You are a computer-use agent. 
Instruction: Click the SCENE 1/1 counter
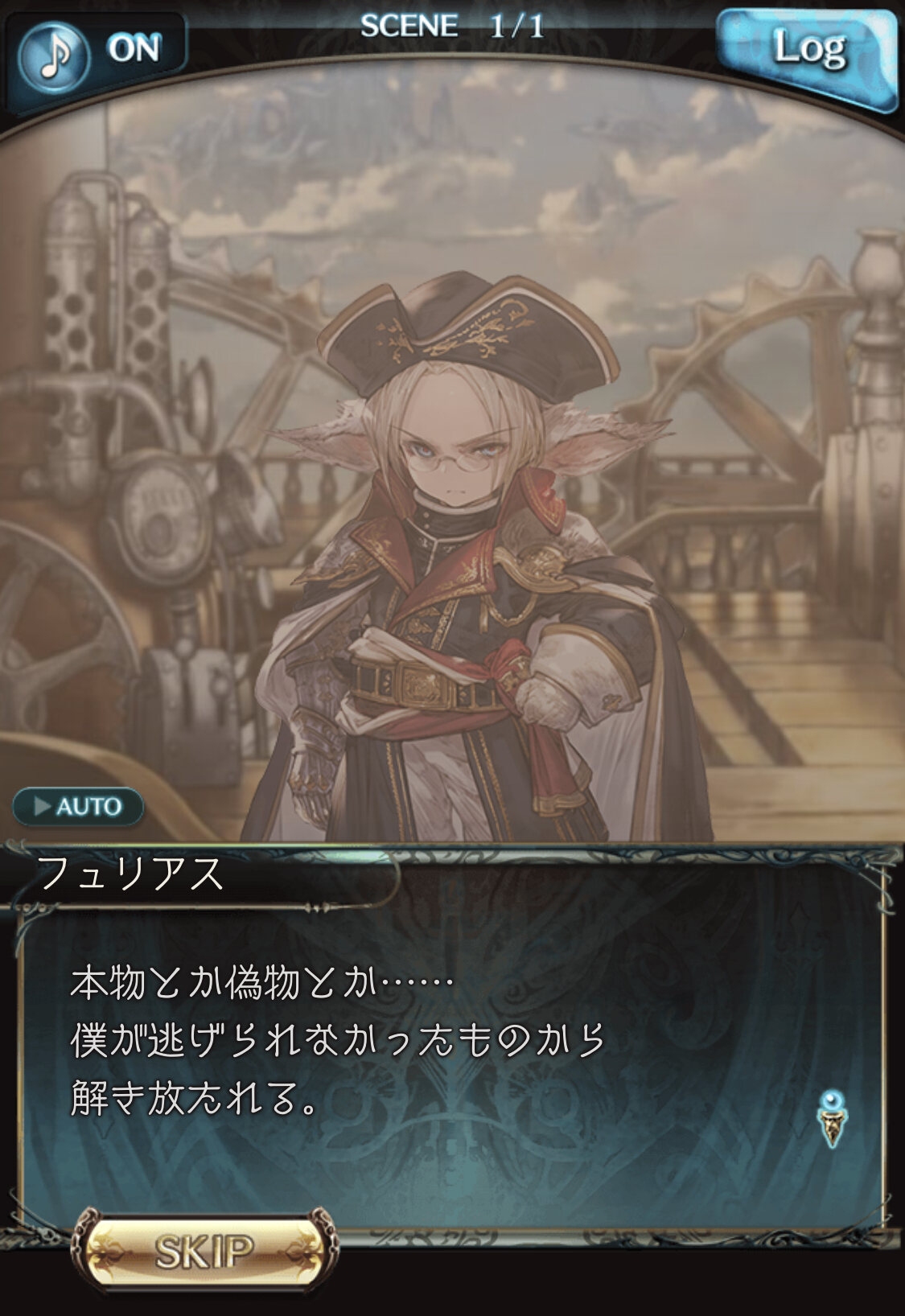(x=452, y=27)
